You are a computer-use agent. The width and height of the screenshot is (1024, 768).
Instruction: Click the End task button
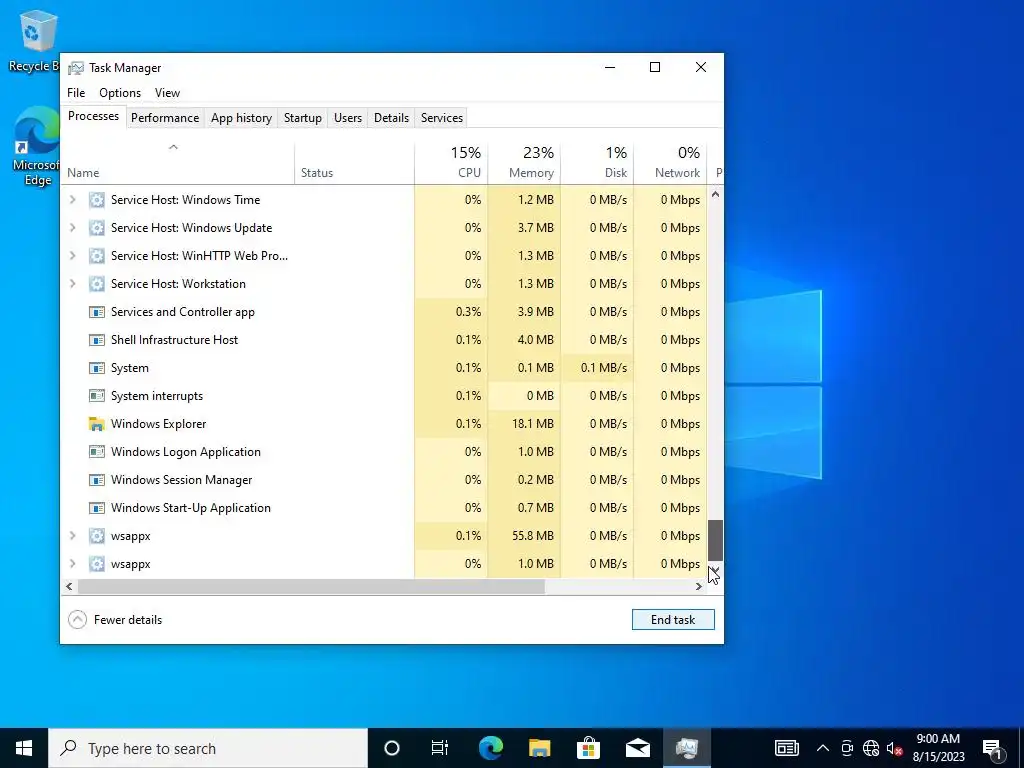pyautogui.click(x=673, y=620)
